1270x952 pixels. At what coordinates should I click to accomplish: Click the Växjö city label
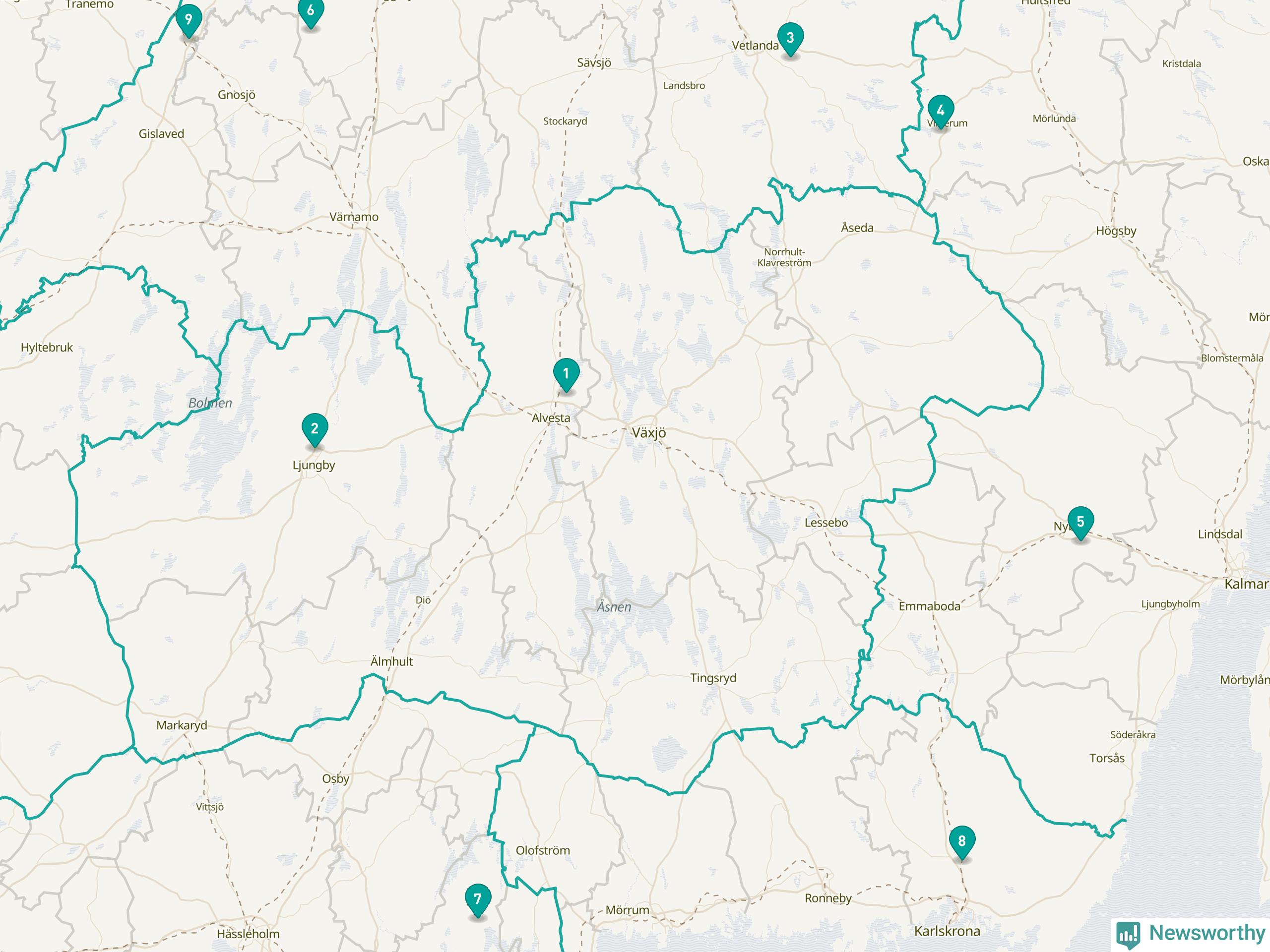(649, 433)
